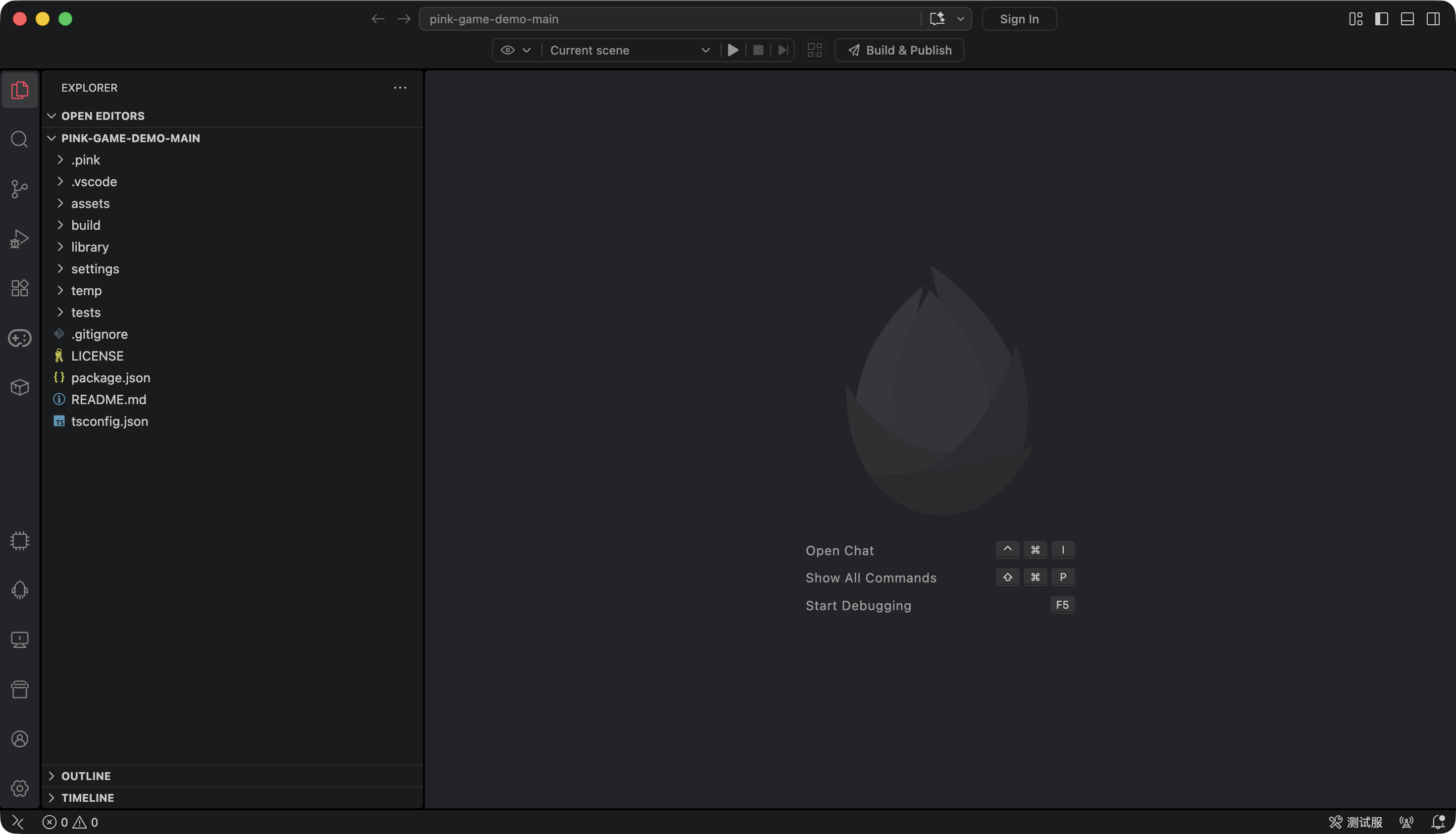This screenshot has height=834, width=1456.
Task: Open the chat dropdown arrow in title bar
Action: pos(961,19)
